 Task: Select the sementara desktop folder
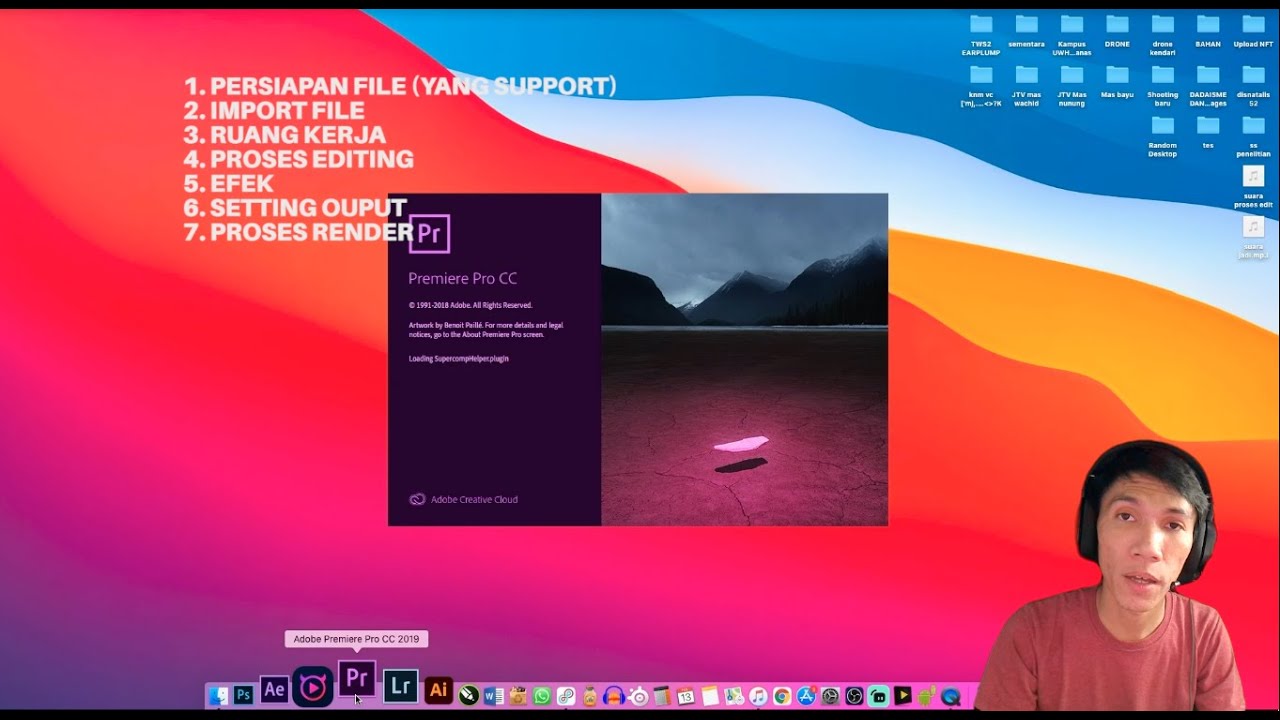point(1026,30)
